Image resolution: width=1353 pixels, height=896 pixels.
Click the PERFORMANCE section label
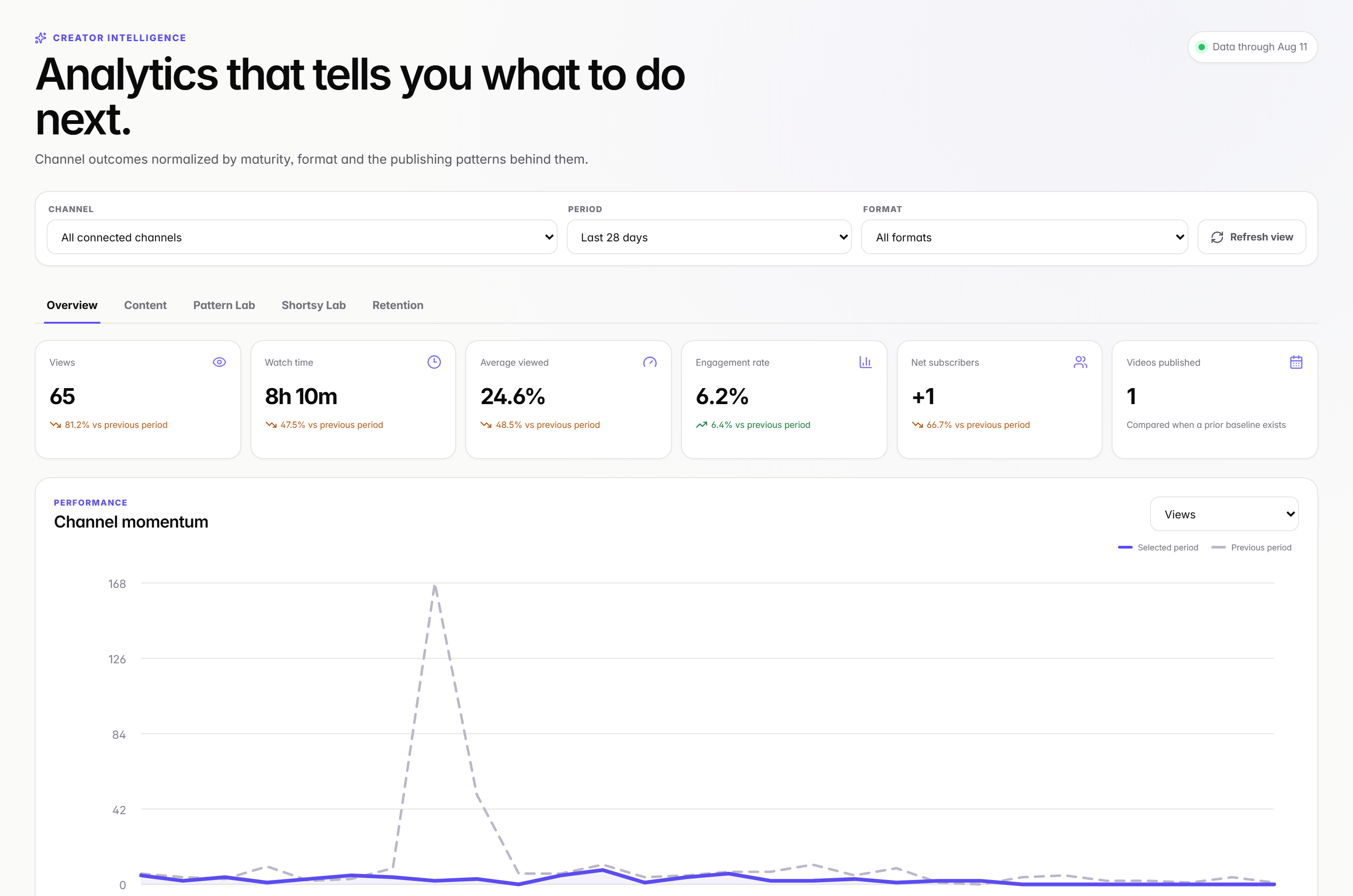[x=91, y=502]
